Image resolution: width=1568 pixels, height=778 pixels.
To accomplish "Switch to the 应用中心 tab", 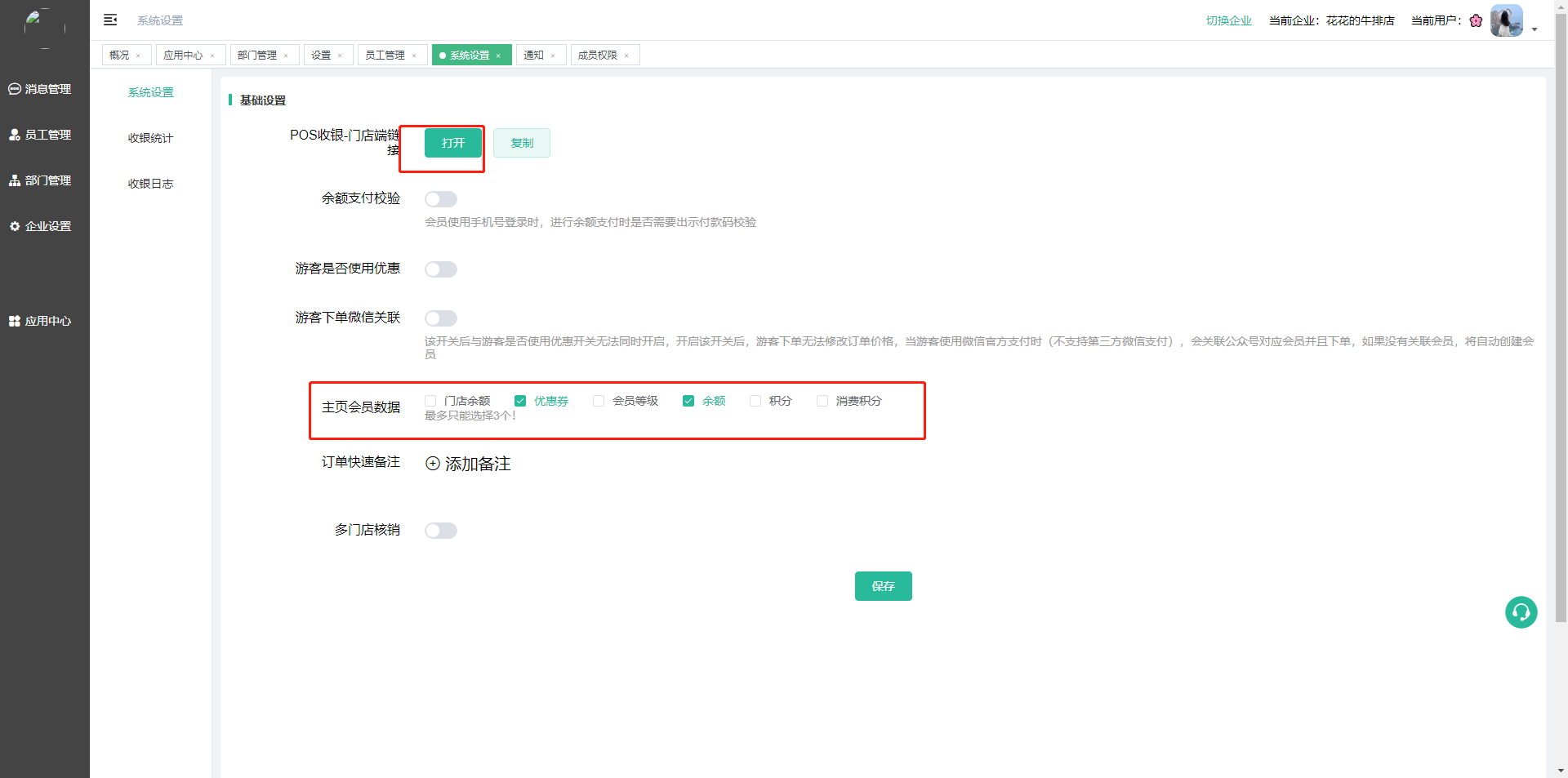I will [x=183, y=55].
